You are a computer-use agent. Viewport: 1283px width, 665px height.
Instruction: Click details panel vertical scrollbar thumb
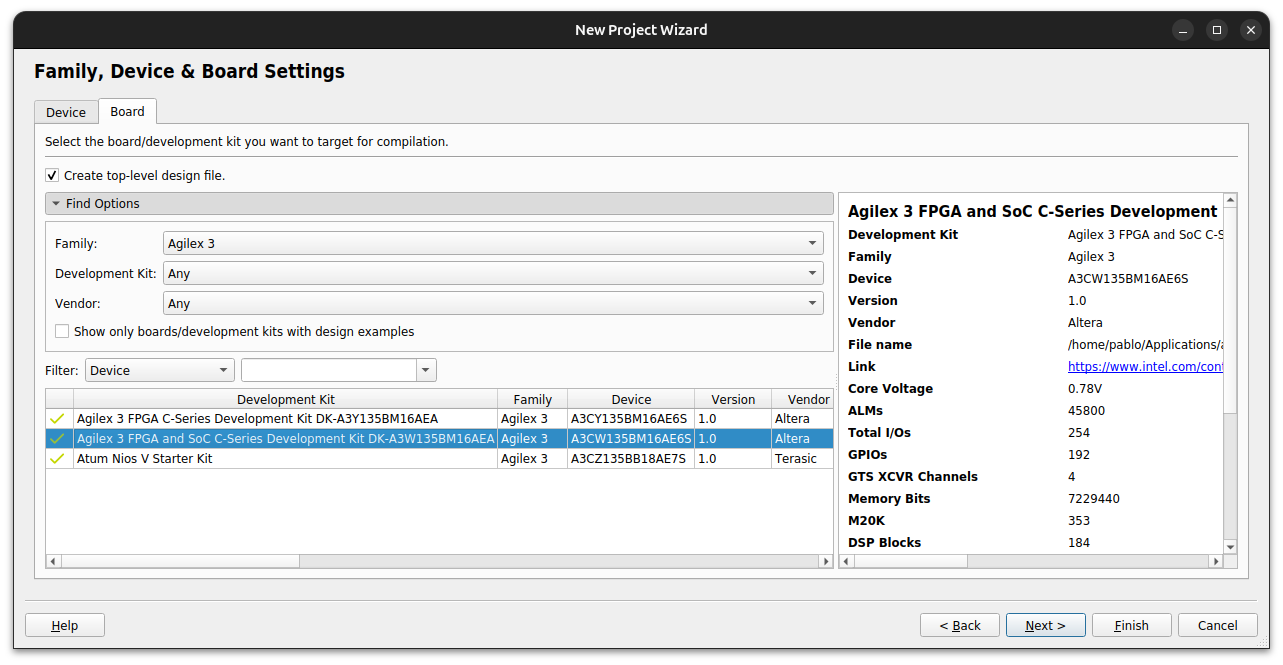1230,310
